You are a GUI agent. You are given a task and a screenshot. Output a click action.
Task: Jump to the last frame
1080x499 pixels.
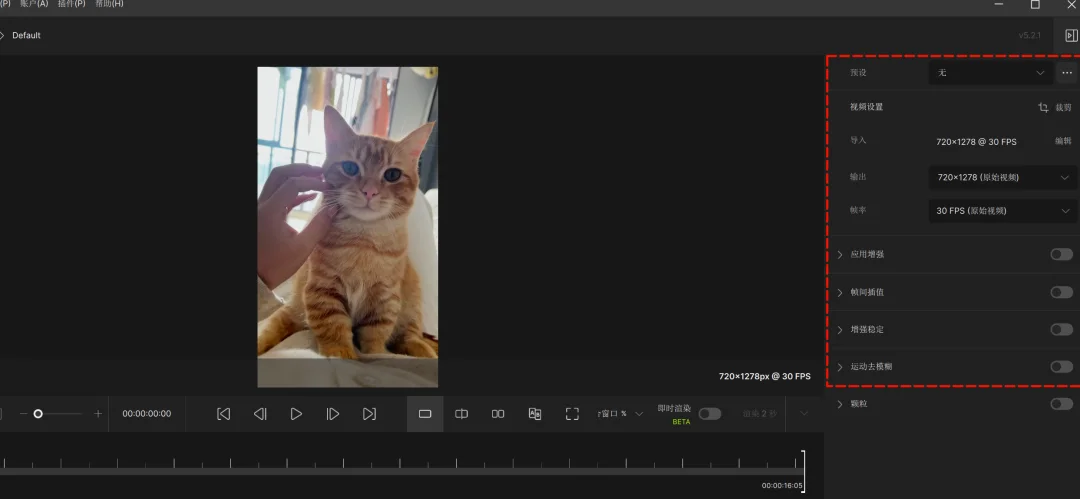(x=369, y=414)
